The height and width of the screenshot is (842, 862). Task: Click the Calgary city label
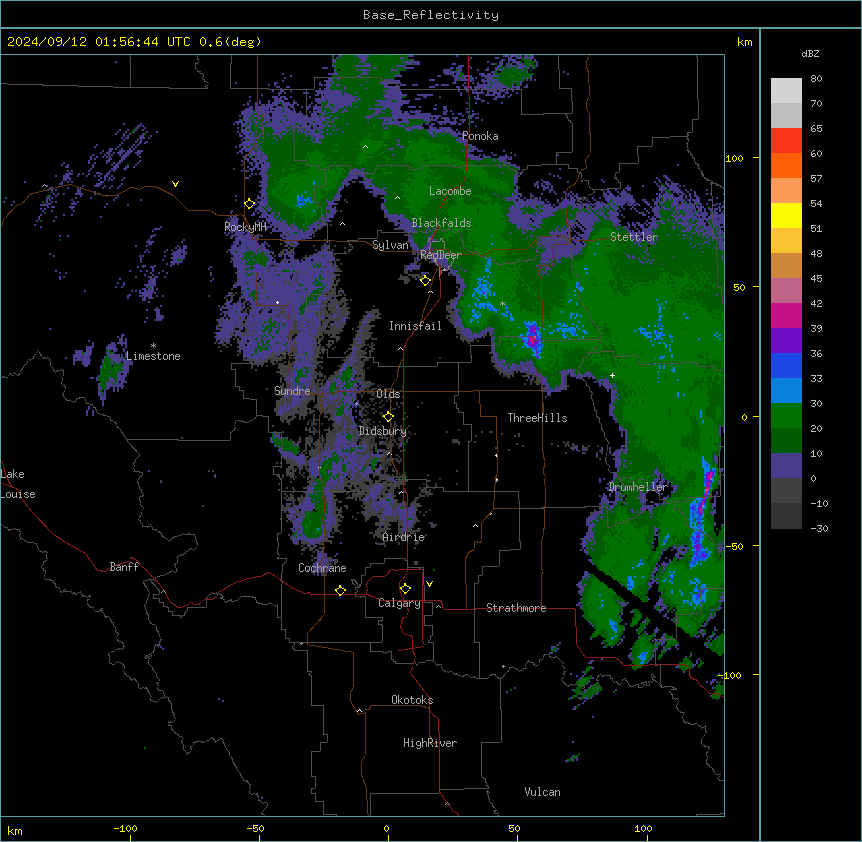(399, 603)
